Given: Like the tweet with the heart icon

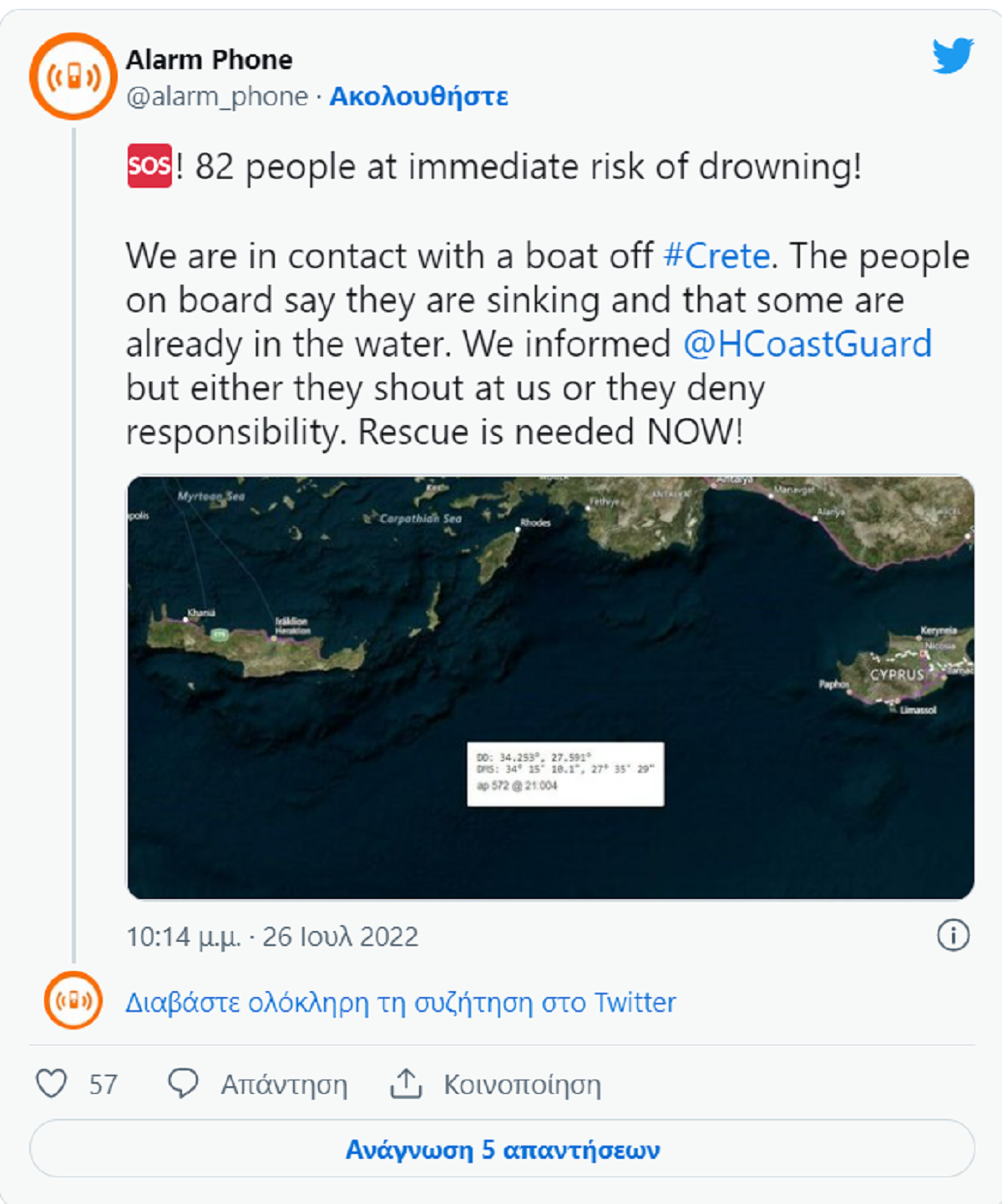Looking at the screenshot, I should 52,1084.
